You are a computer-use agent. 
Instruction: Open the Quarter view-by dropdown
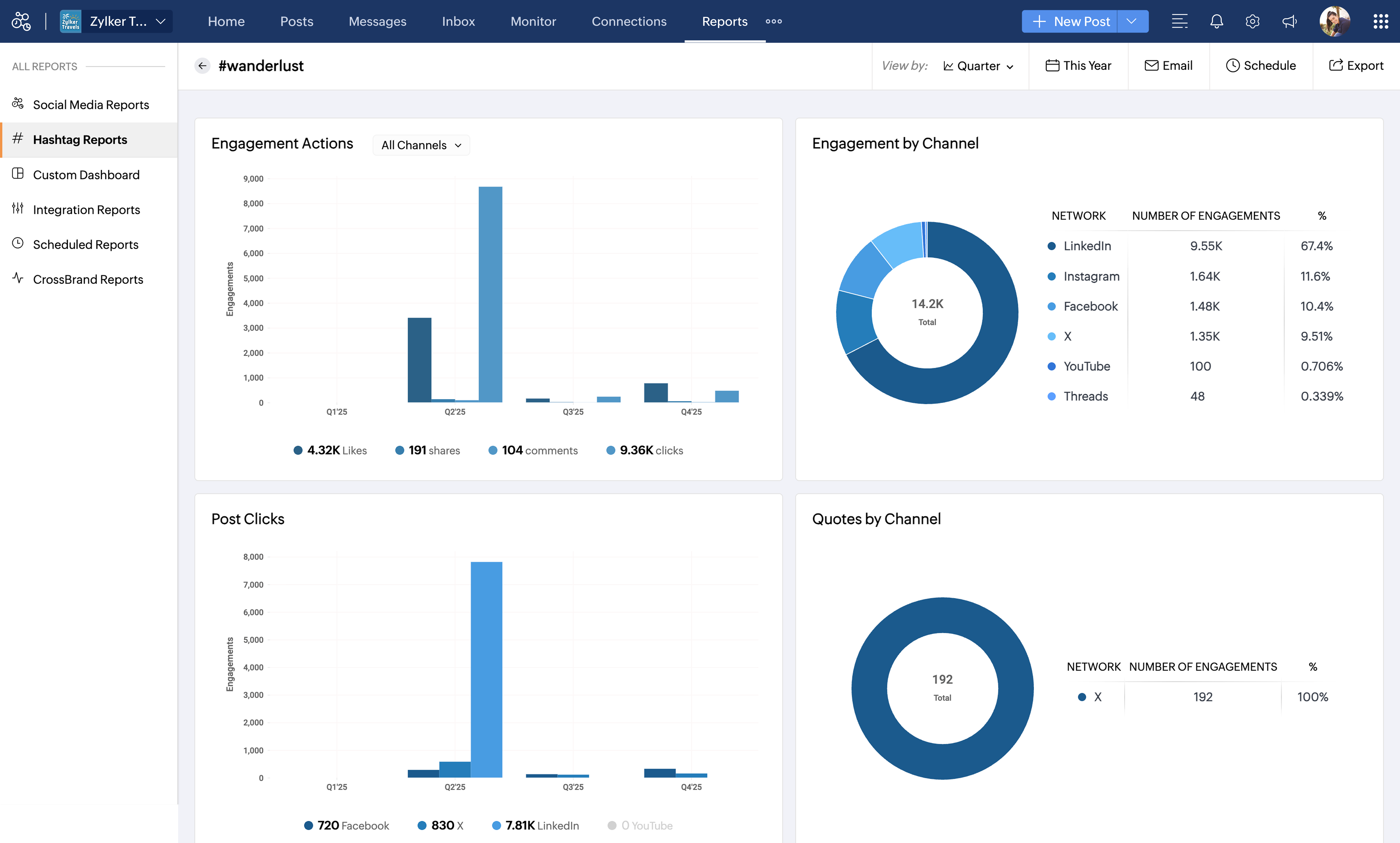[978, 66]
